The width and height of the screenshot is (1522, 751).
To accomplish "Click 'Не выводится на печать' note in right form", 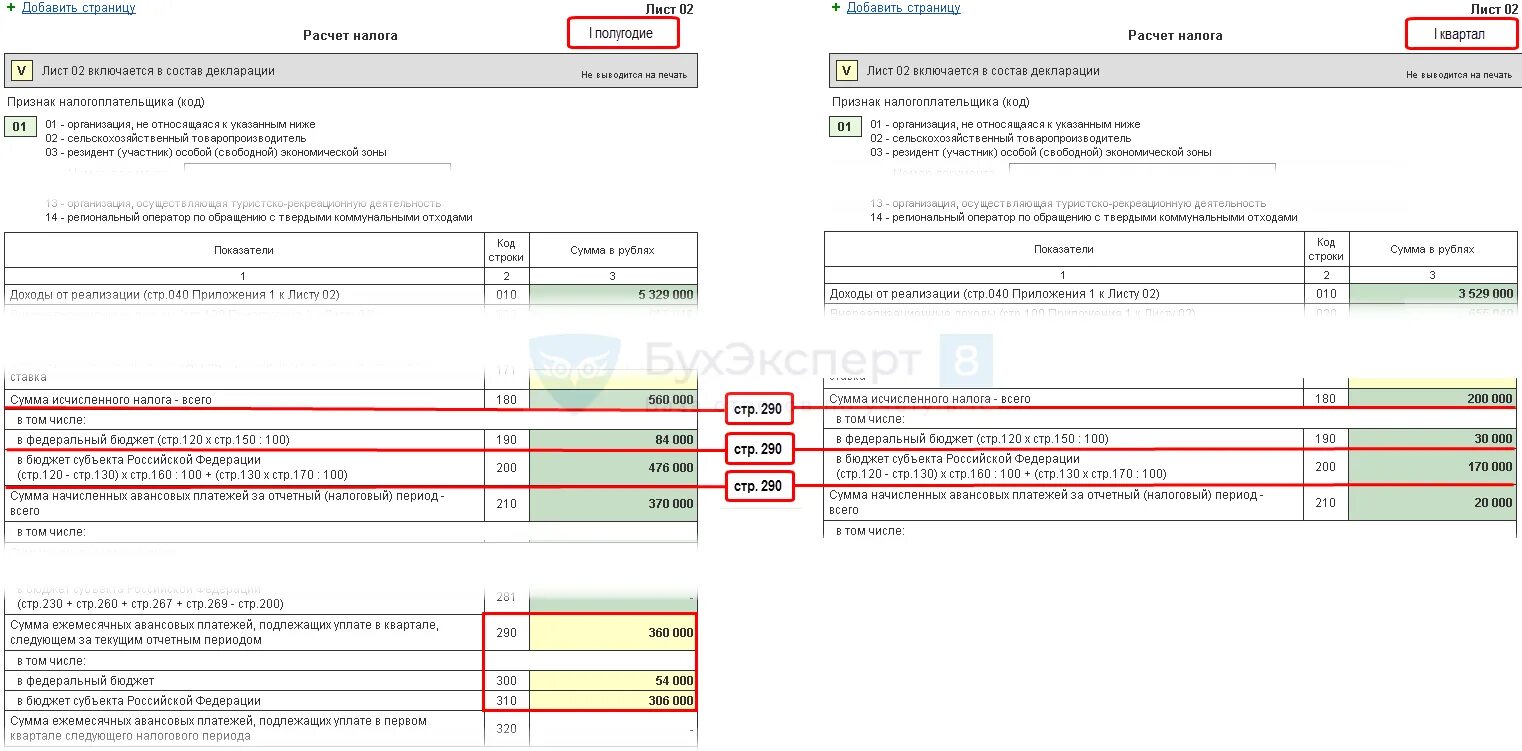I will pos(1459,75).
